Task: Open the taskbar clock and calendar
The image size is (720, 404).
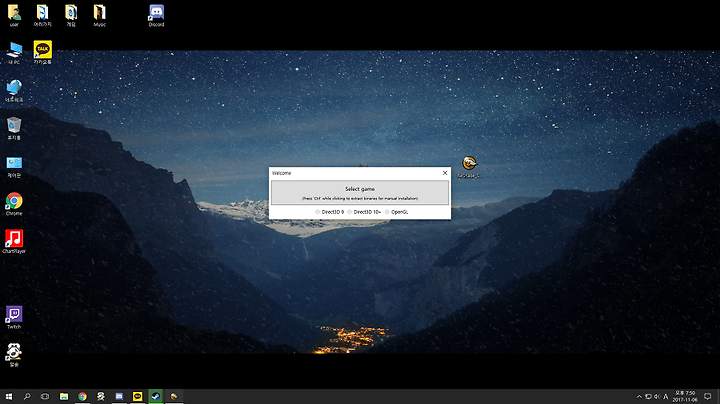Action: [x=685, y=397]
